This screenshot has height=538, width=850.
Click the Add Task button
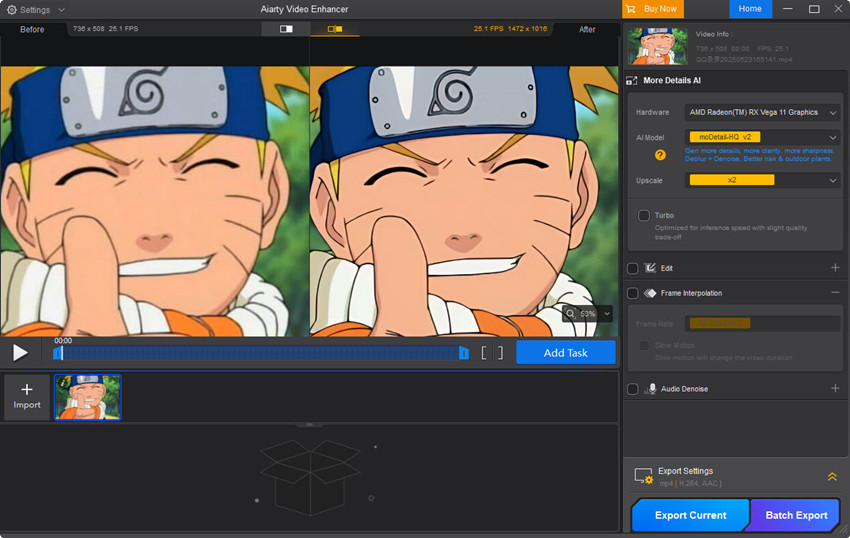pyautogui.click(x=565, y=353)
